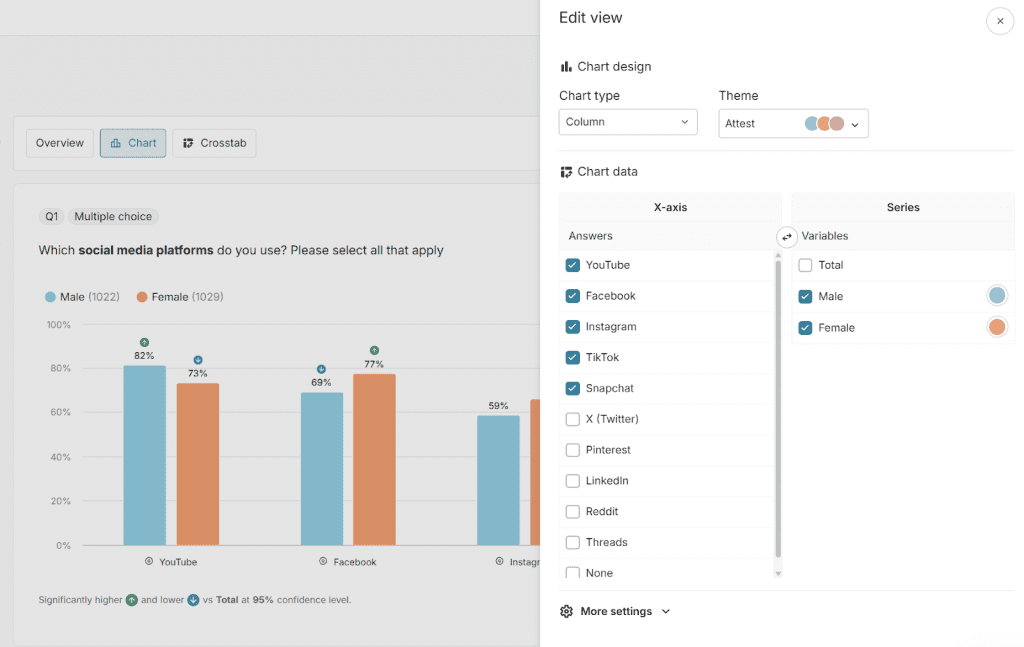Click the Female series orange color swatch
Image resolution: width=1024 pixels, height=647 pixels.
(997, 327)
